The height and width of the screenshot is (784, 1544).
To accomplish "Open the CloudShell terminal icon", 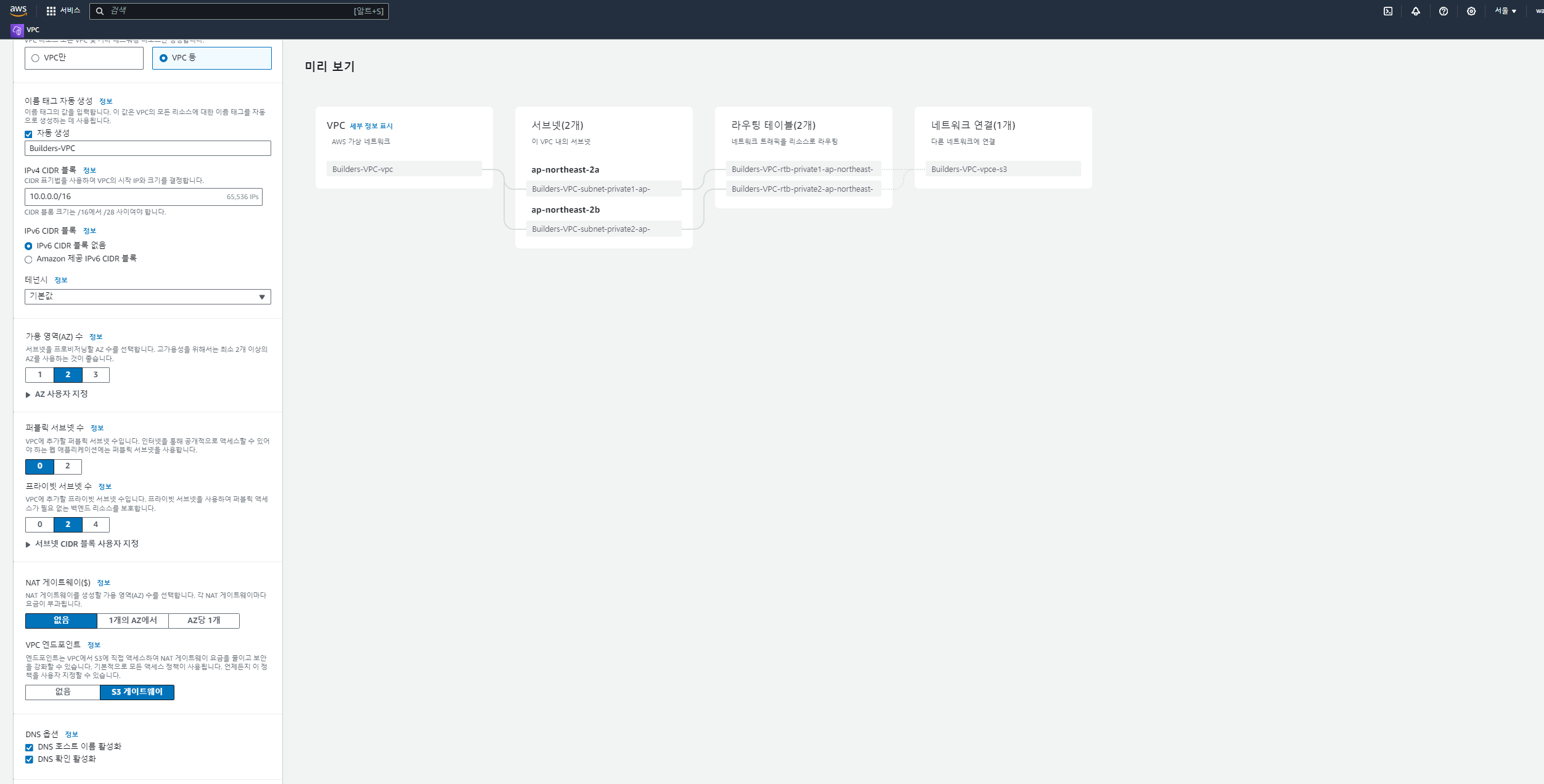I will click(x=1388, y=11).
